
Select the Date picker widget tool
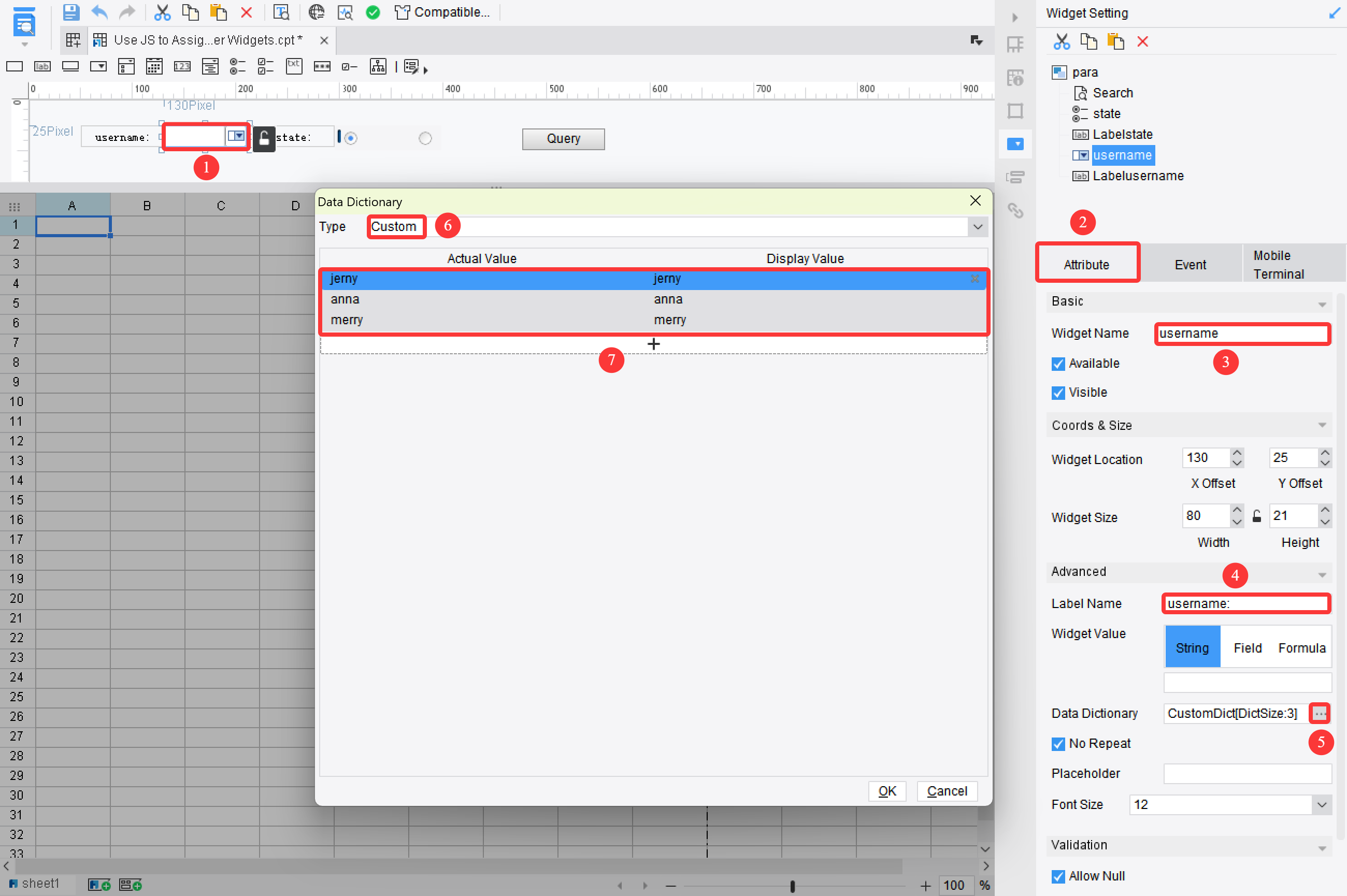(x=154, y=66)
